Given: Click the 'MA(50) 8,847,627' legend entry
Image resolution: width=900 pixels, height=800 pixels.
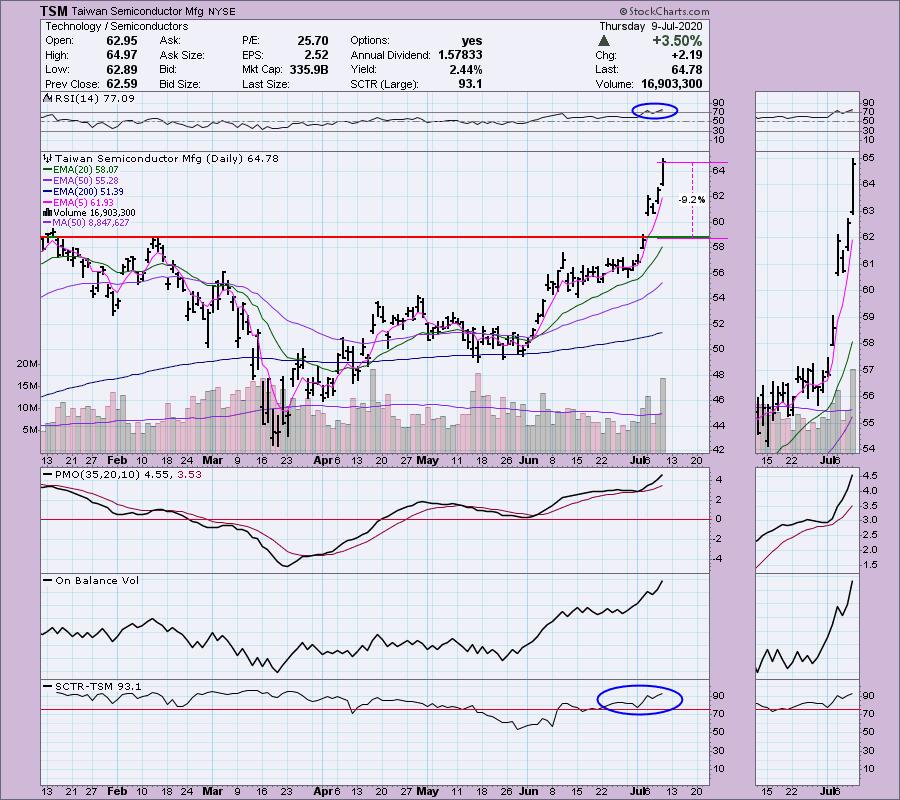Looking at the screenshot, I should [91, 223].
